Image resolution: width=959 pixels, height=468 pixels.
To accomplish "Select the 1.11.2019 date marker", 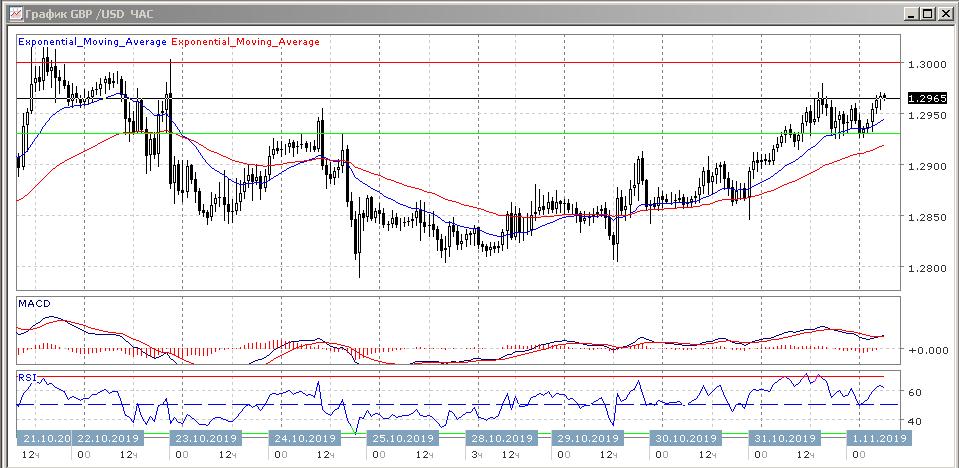I will (878, 438).
